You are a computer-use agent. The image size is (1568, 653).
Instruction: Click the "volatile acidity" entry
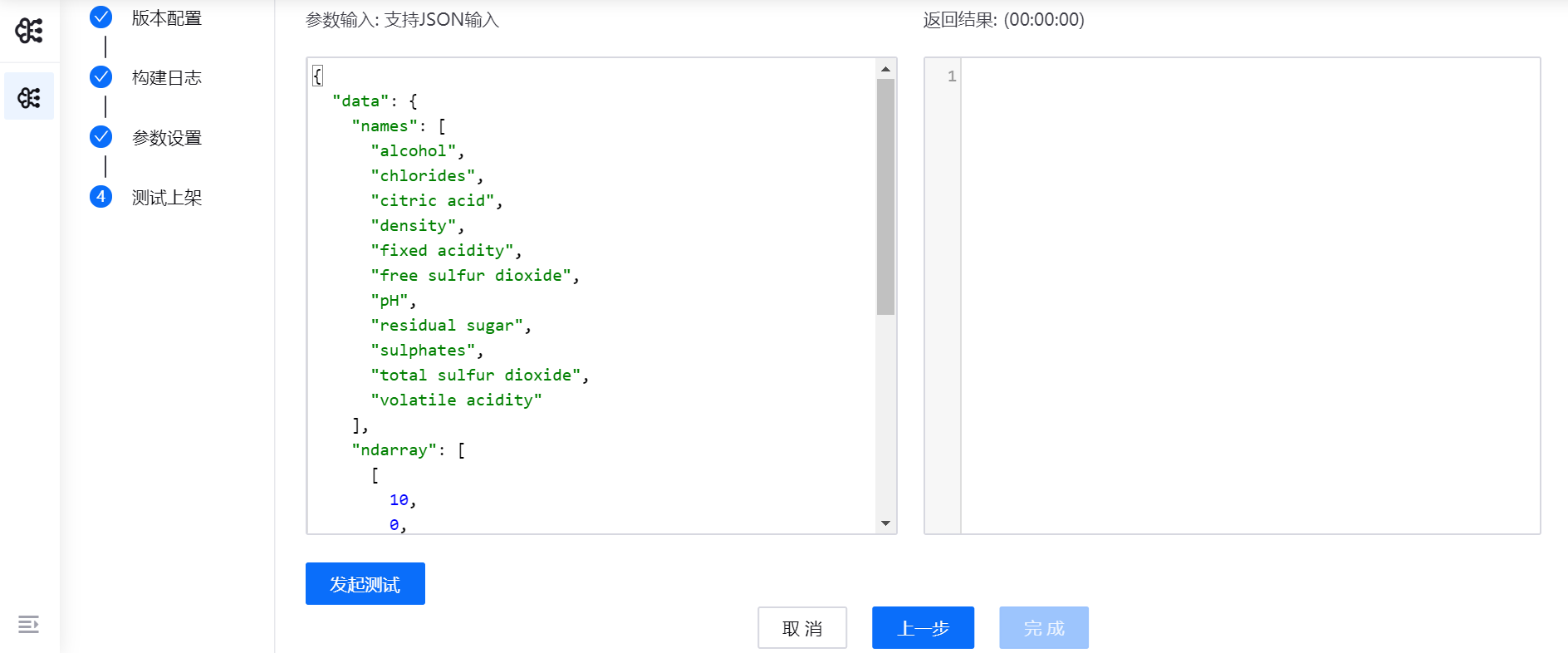456,400
